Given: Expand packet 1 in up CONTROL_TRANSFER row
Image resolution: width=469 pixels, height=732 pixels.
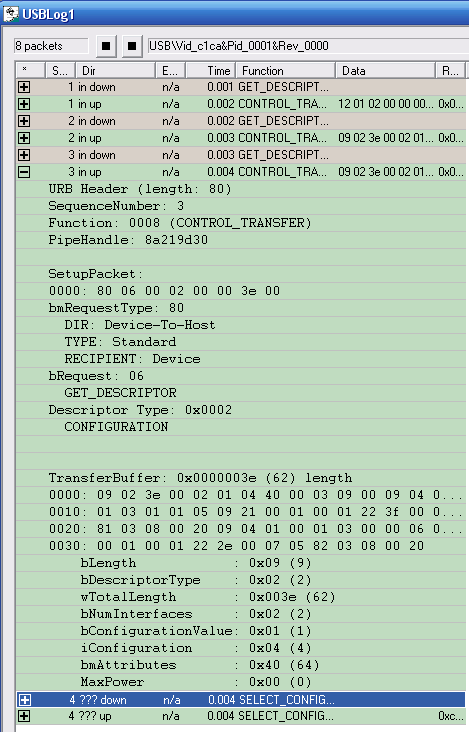Looking at the screenshot, I should point(24,104).
